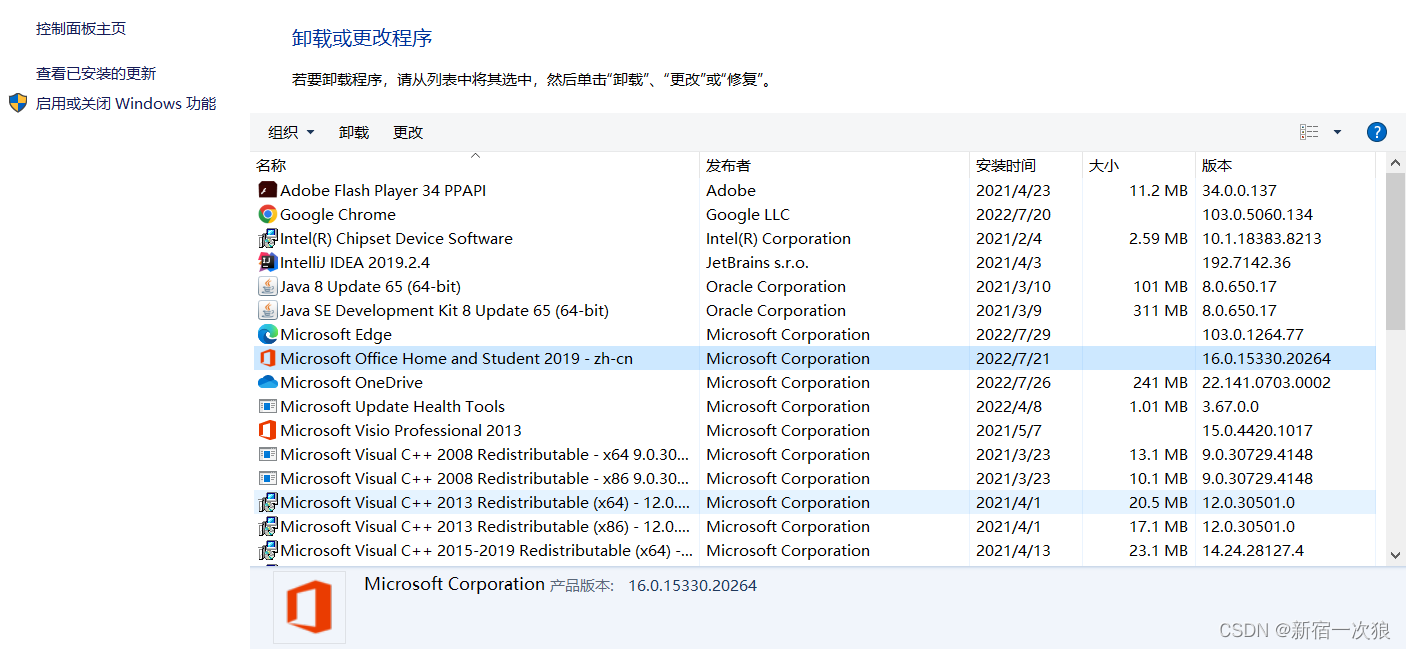The width and height of the screenshot is (1406, 649).
Task: Click the shield icon beside Windows 功能
Action: (x=18, y=103)
